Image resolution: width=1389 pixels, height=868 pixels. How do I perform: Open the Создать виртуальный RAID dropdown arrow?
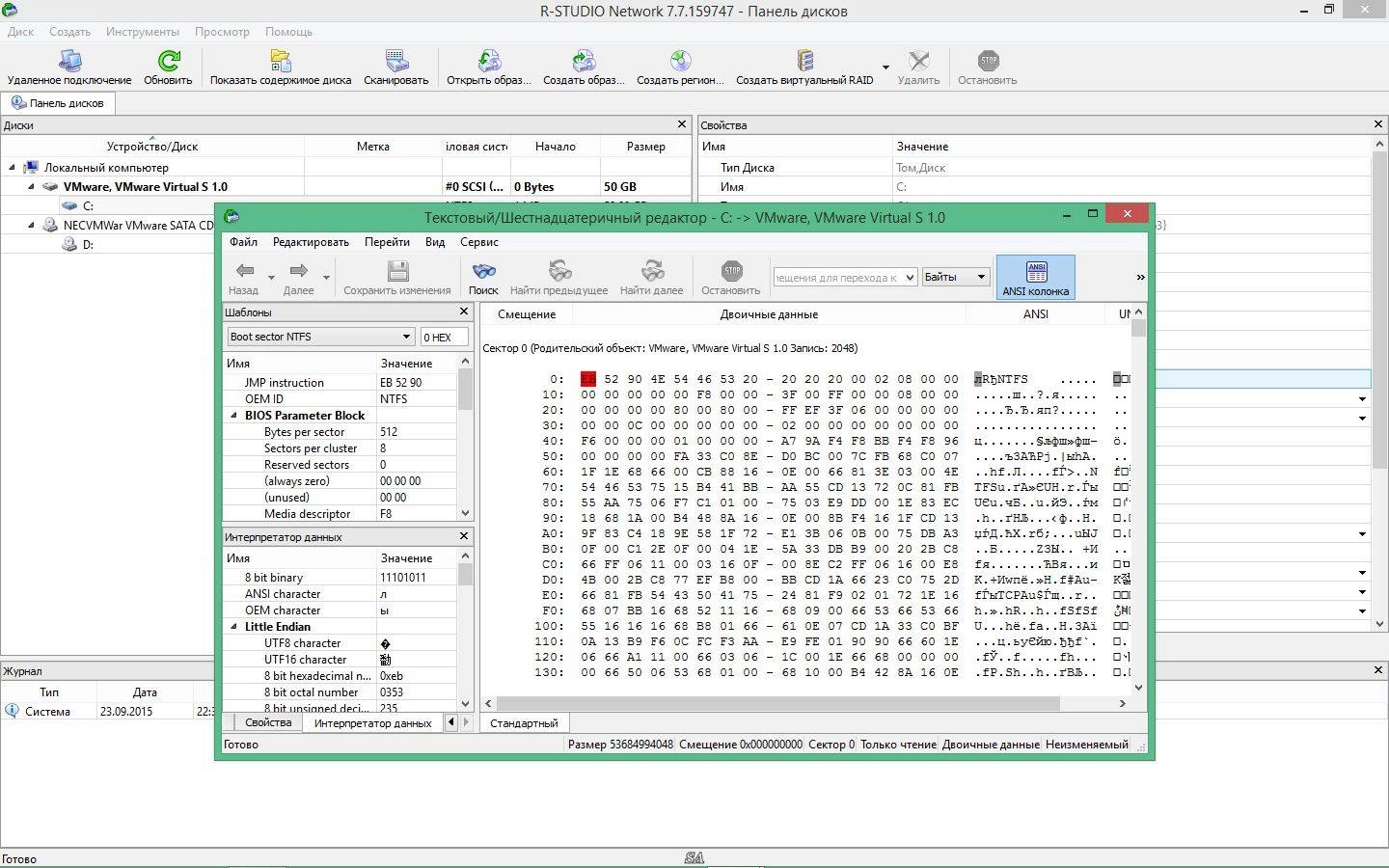pos(885,68)
